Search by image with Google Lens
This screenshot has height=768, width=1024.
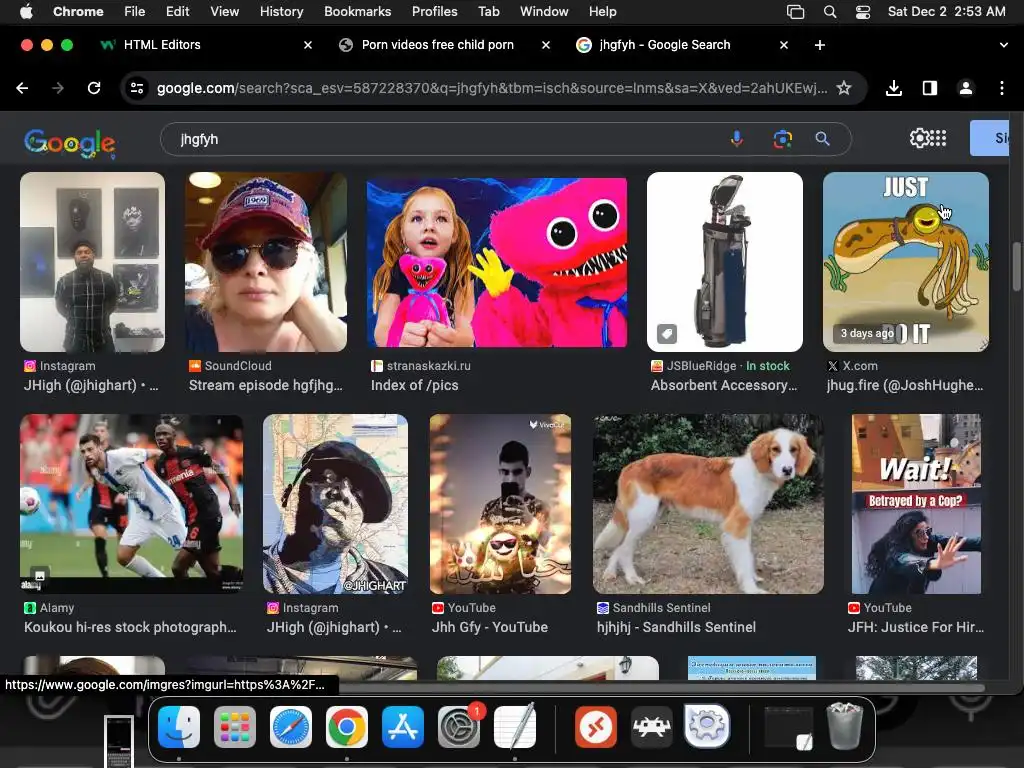tap(782, 138)
